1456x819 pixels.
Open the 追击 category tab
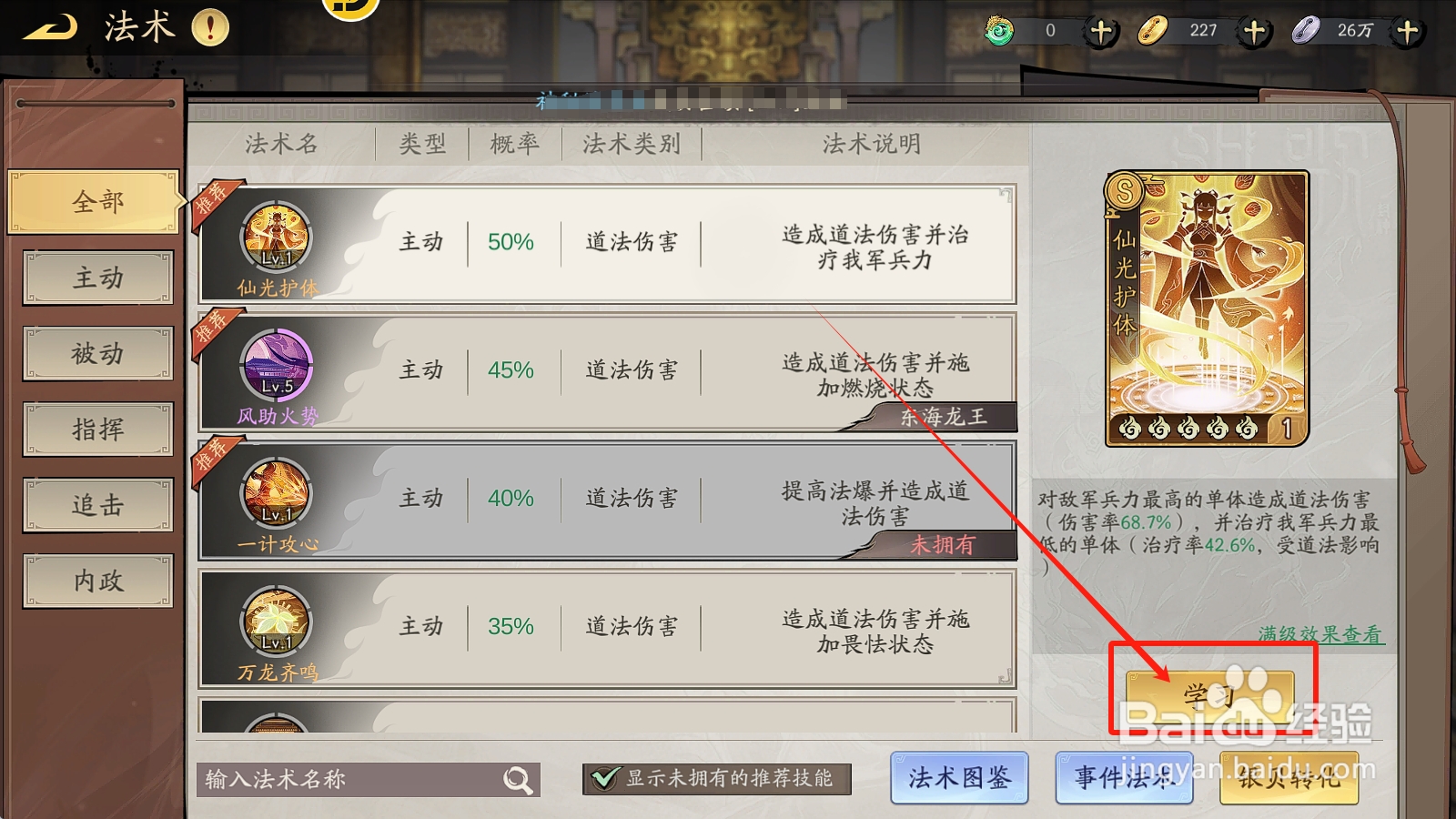tap(98, 504)
